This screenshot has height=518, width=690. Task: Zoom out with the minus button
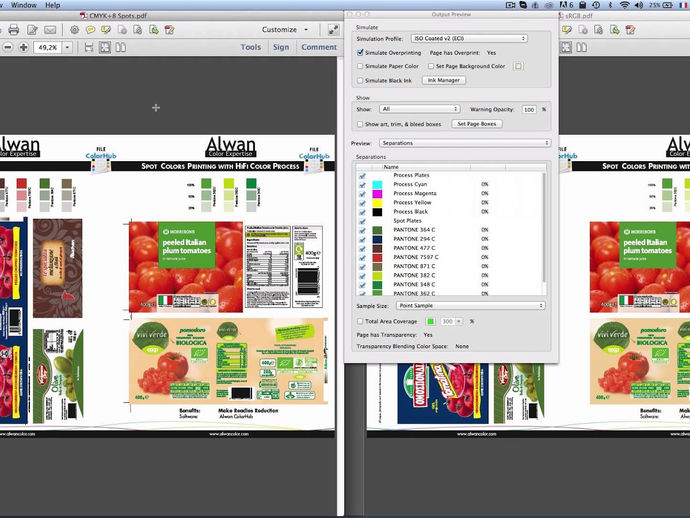pyautogui.click(x=8, y=47)
